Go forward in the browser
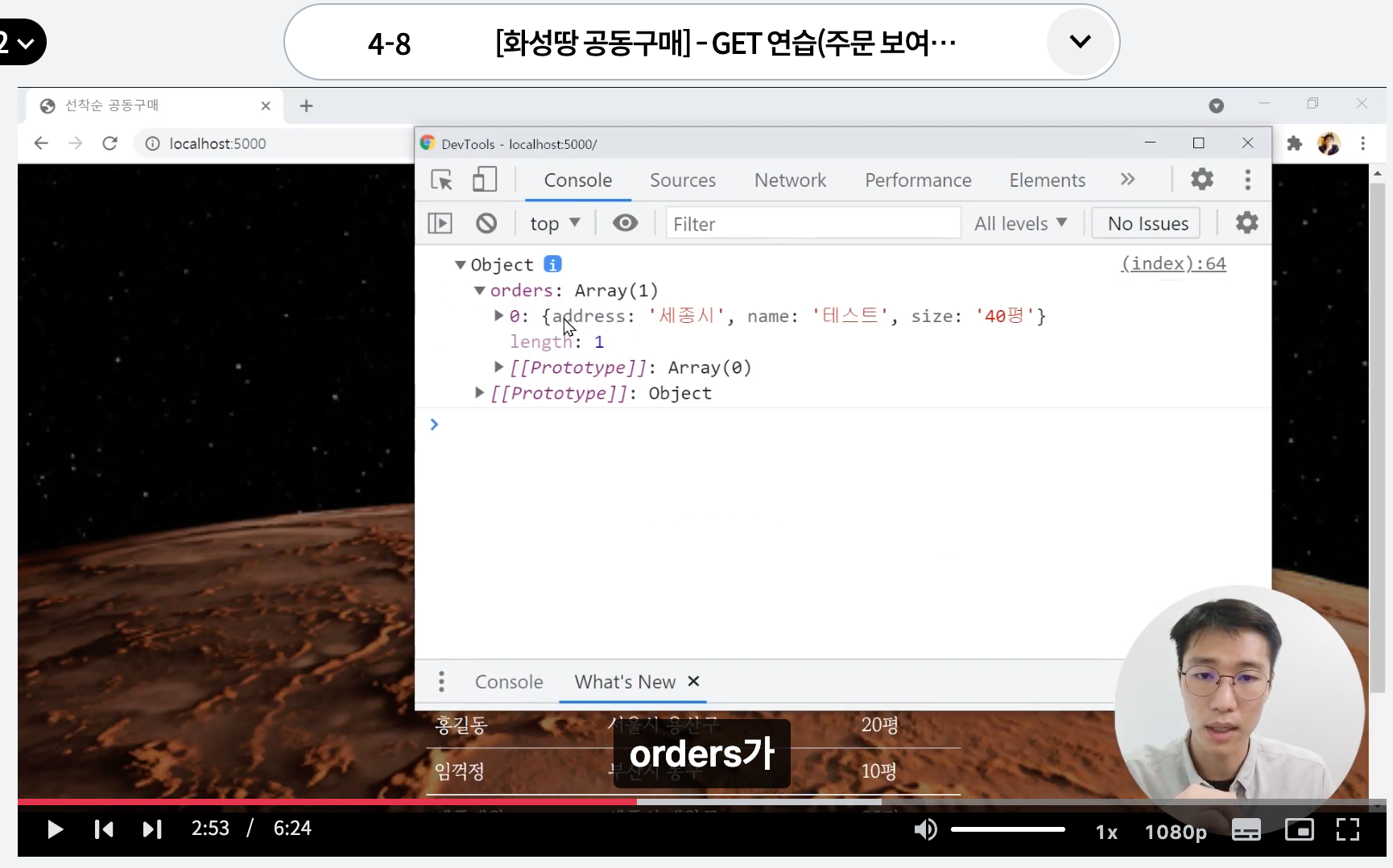Image resolution: width=1393 pixels, height=868 pixels. pos(76,143)
